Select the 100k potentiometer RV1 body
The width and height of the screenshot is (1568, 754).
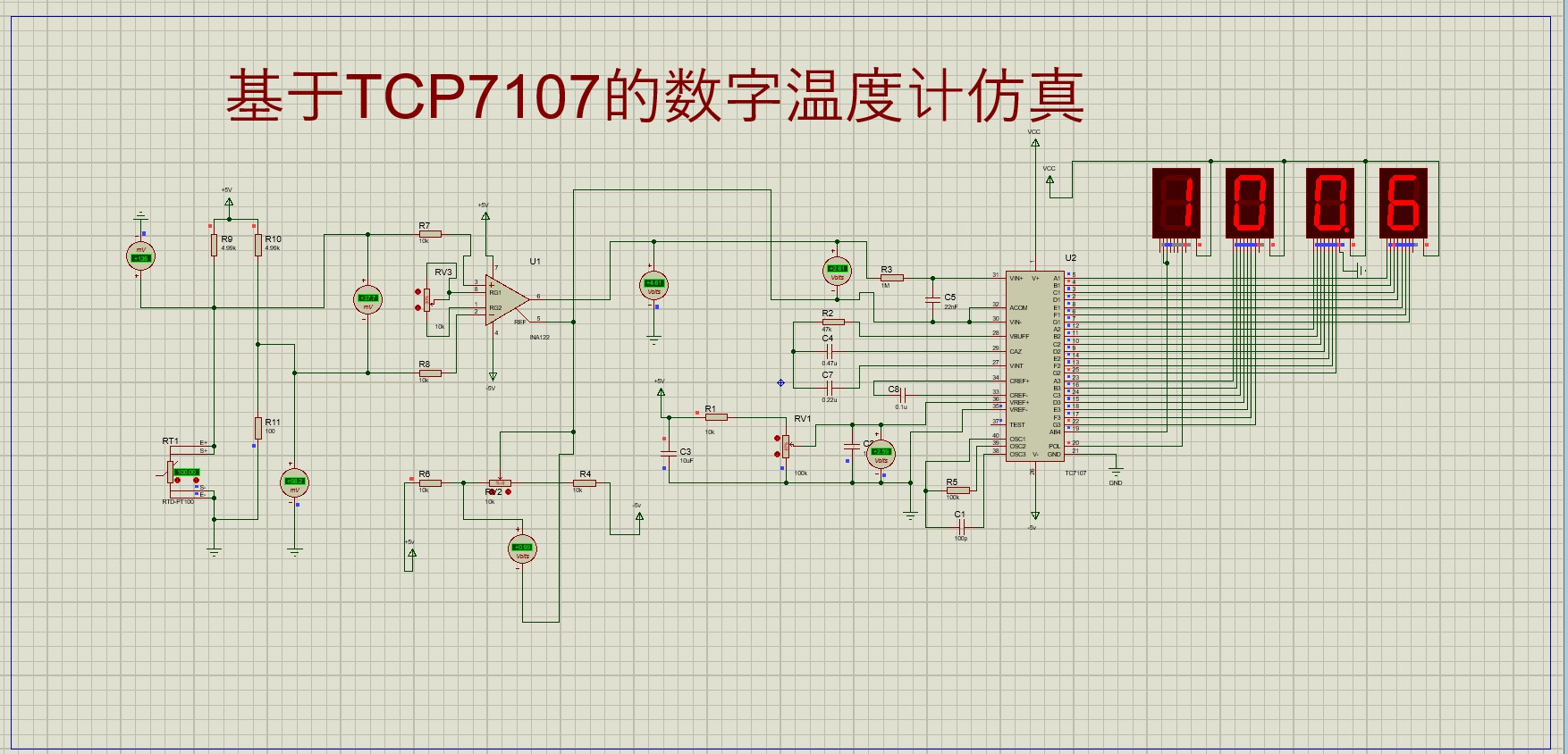786,447
